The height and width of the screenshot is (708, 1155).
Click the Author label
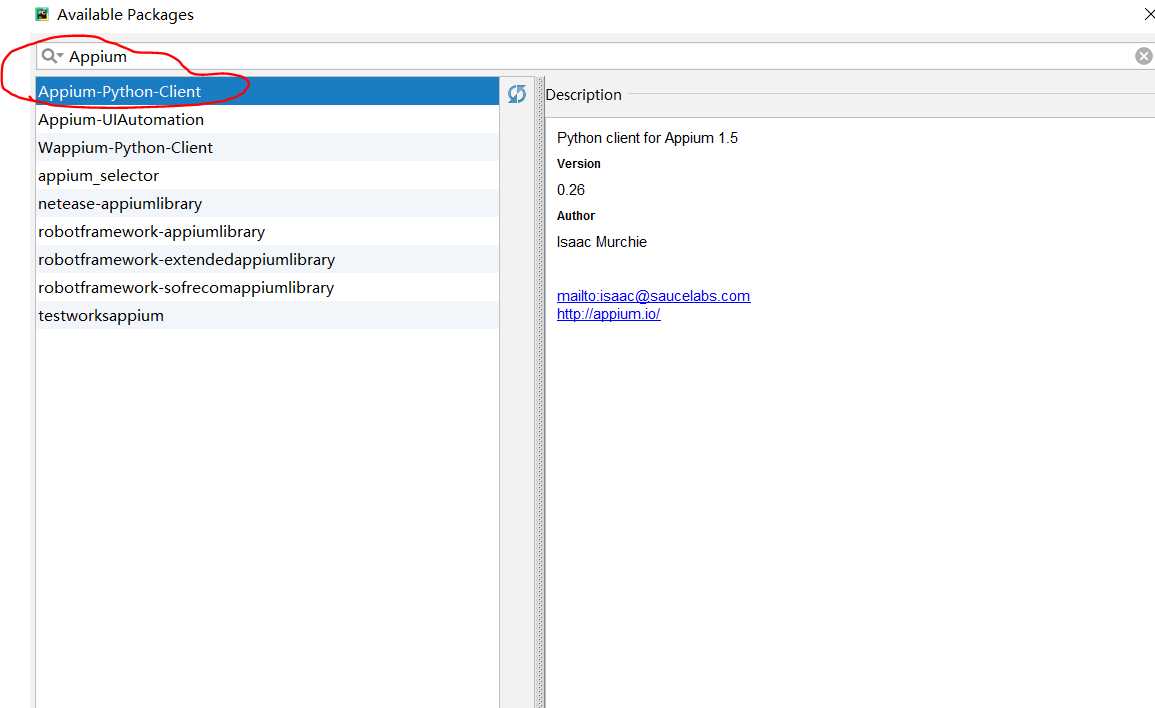(x=576, y=216)
